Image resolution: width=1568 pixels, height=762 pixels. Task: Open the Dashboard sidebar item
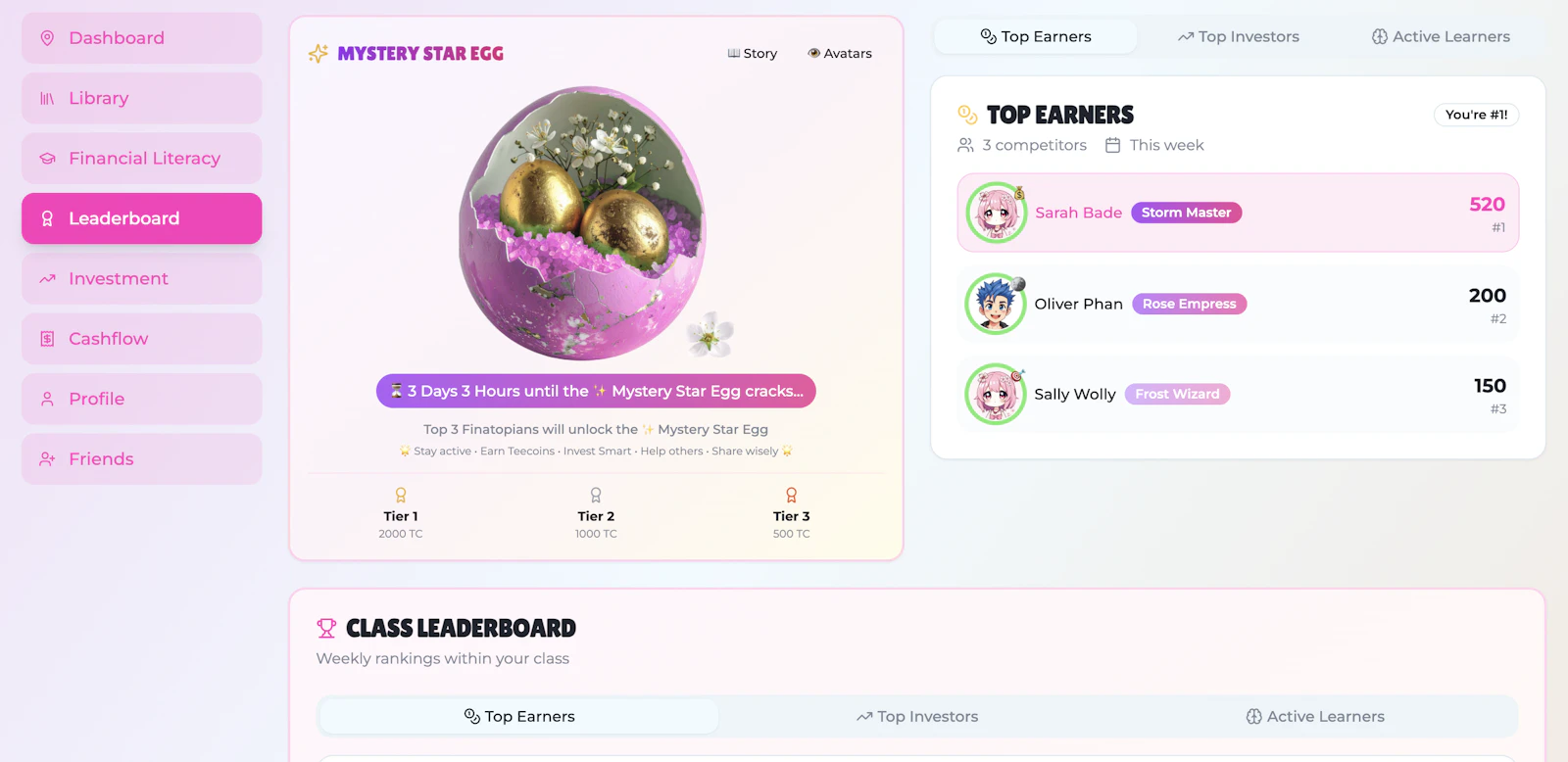(141, 38)
